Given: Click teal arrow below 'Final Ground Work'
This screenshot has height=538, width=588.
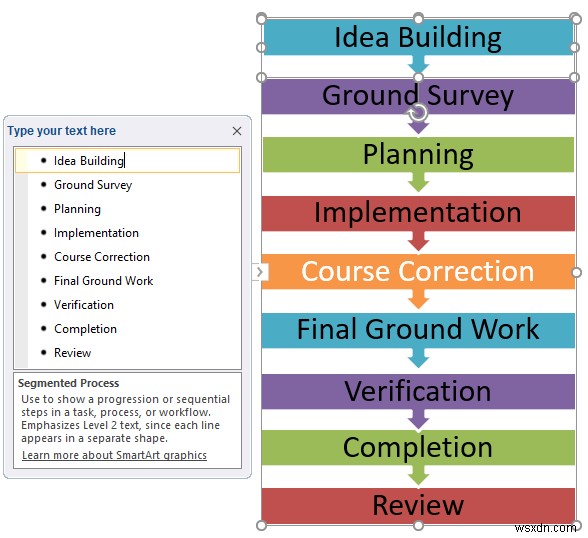Looking at the screenshot, I should coord(418,358).
